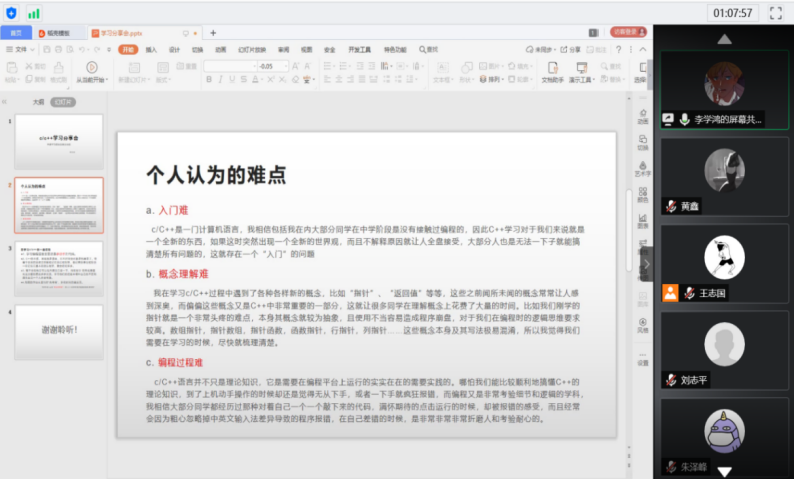The image size is (794, 480).
Task: Collapse the participant video panel arrow
Action: click(x=646, y=264)
